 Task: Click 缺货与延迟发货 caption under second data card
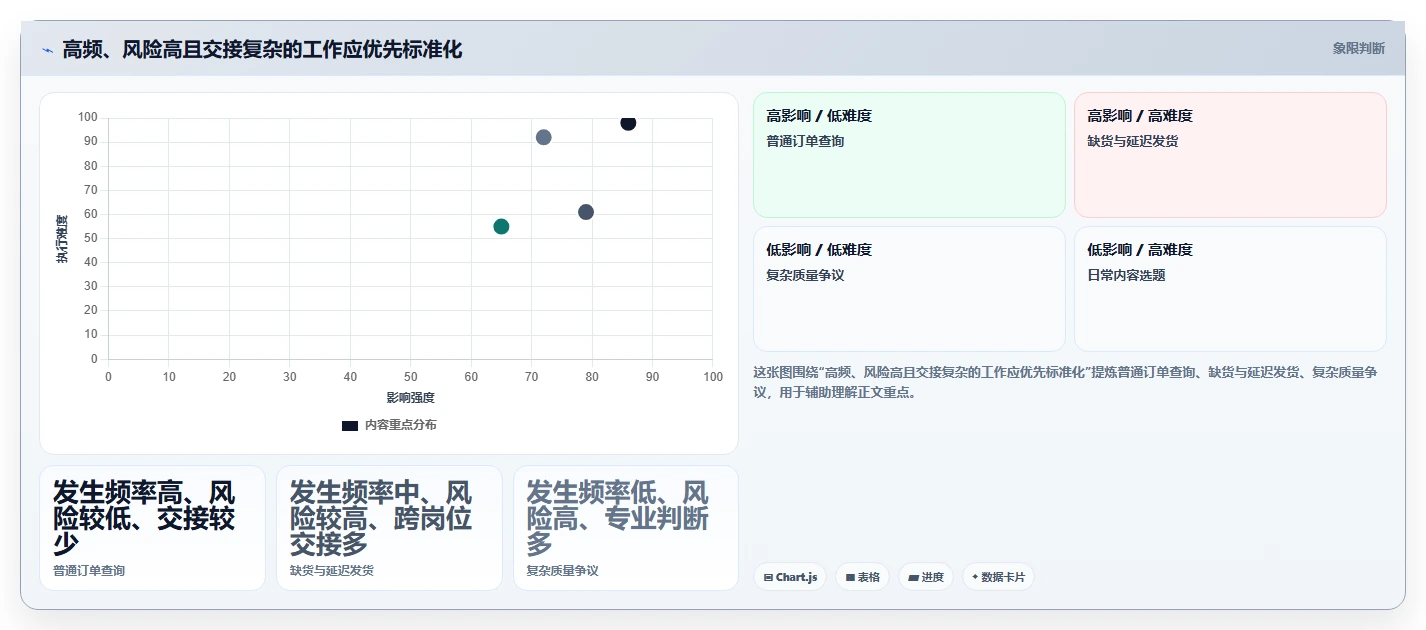tap(332, 571)
